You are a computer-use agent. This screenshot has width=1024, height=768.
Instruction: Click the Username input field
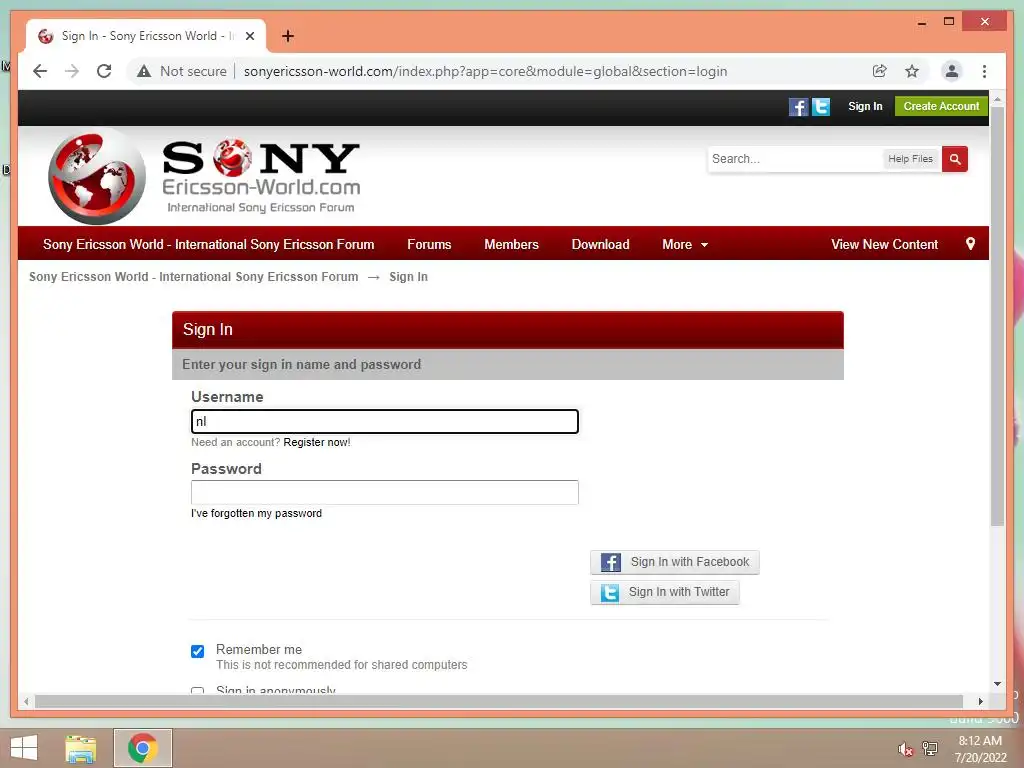(x=385, y=421)
